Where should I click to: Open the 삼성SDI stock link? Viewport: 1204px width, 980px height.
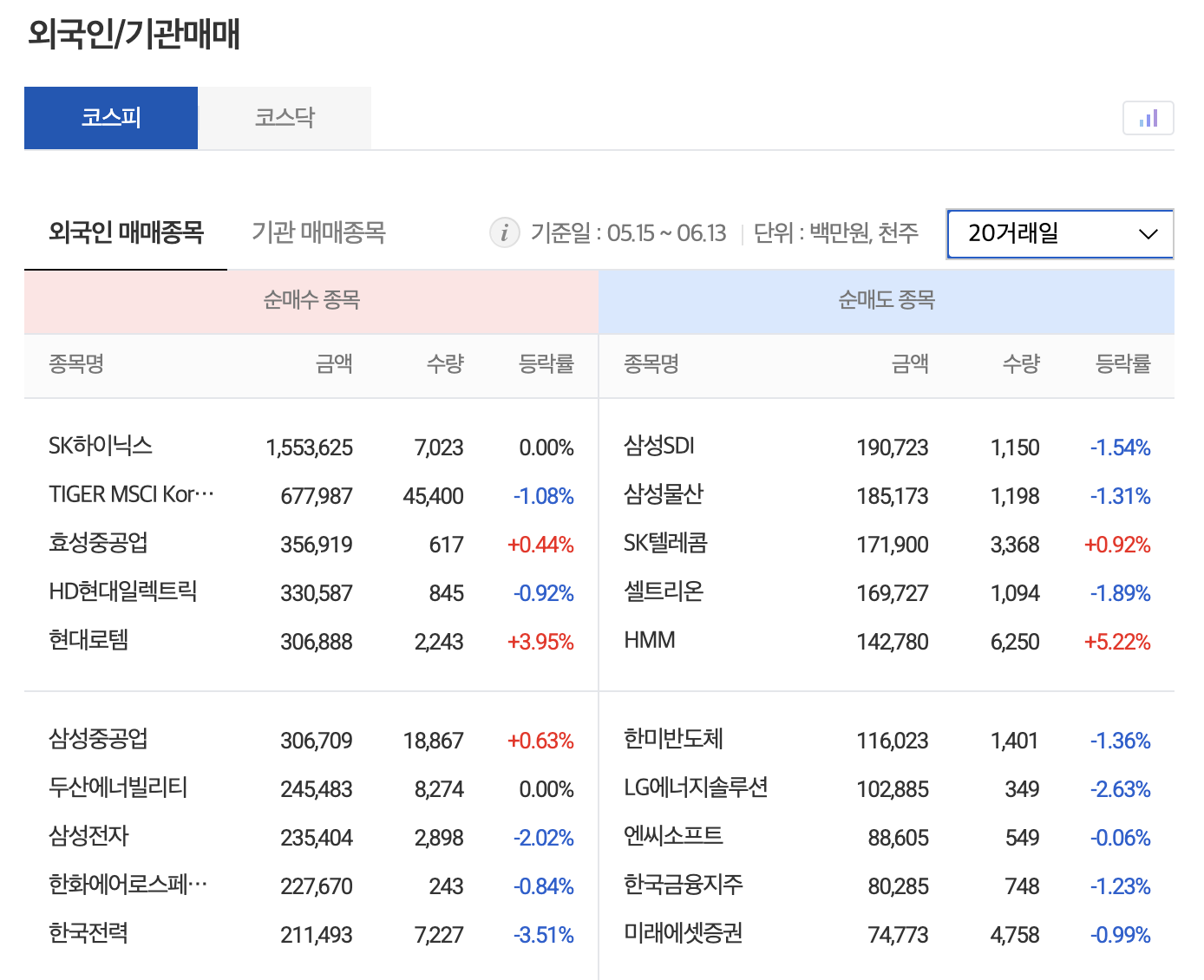click(x=659, y=446)
